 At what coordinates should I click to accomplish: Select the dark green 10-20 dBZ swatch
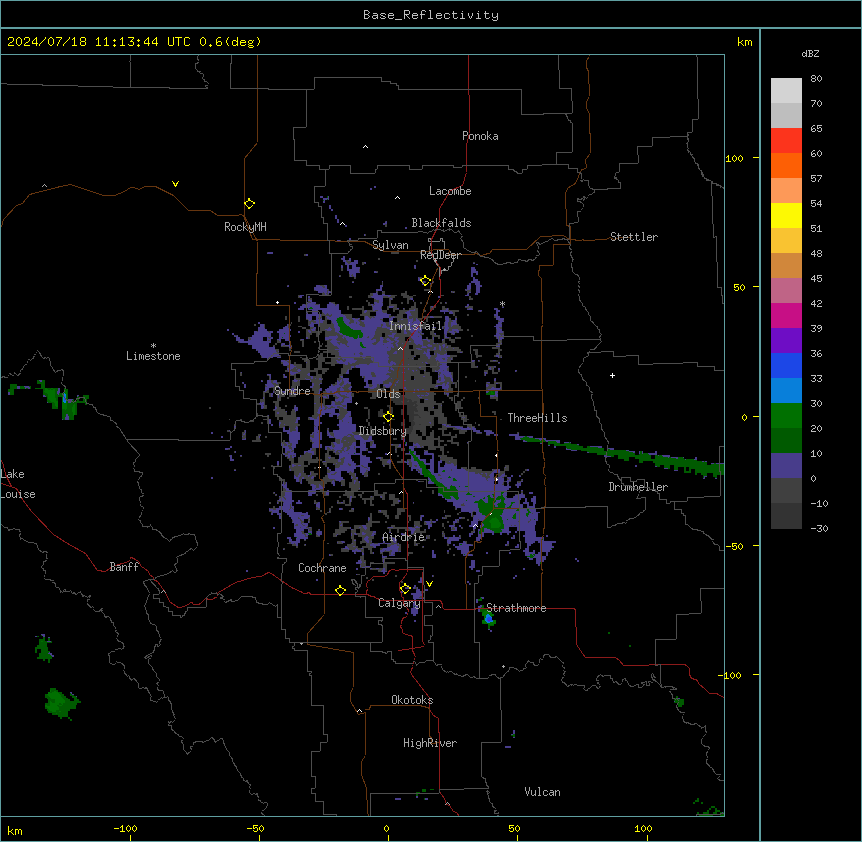(786, 441)
